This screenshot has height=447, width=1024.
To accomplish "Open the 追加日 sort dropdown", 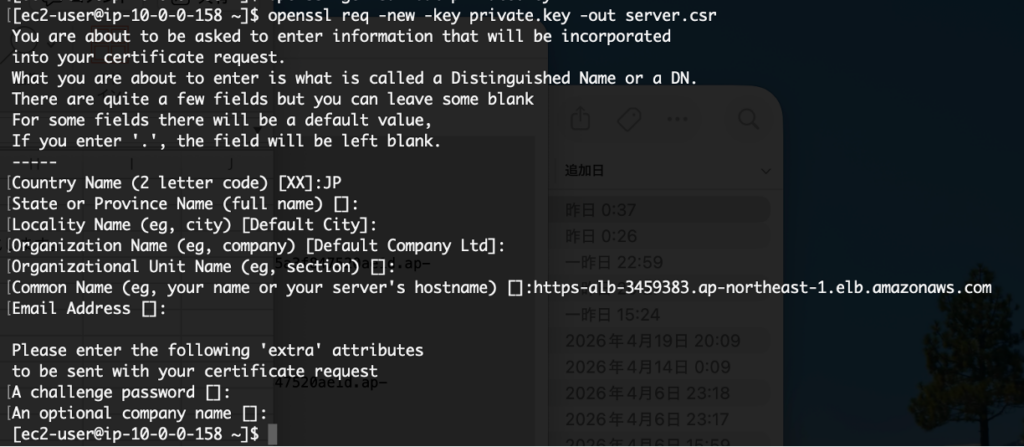I will tap(667, 171).
